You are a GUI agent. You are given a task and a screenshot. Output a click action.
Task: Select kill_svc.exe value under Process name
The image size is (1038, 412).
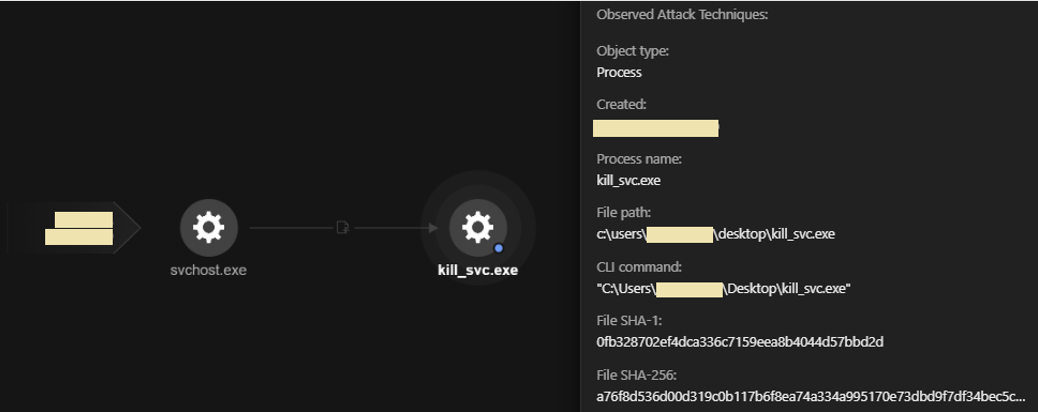click(x=628, y=180)
